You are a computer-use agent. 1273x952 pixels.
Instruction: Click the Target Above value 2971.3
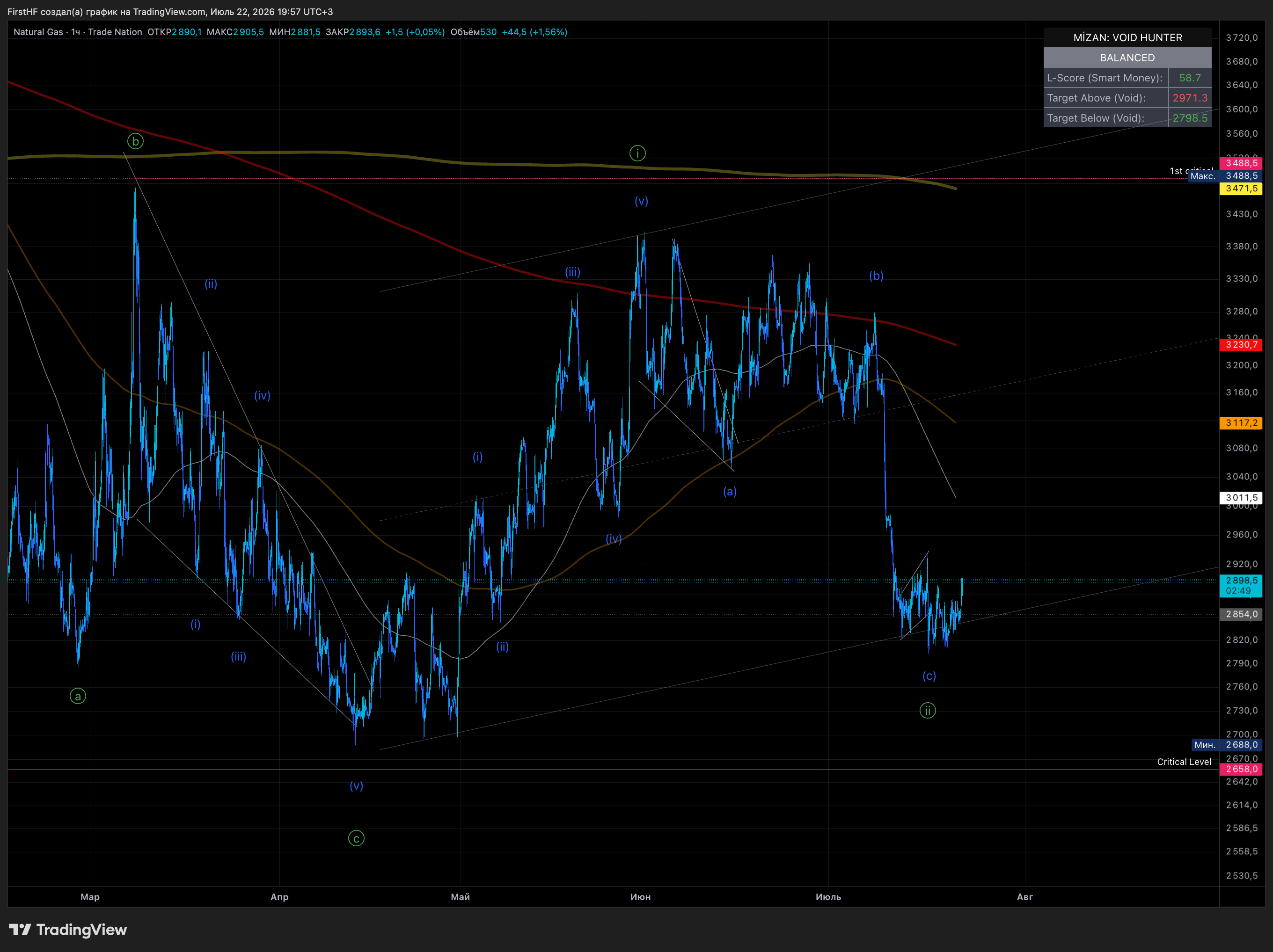tap(1190, 98)
